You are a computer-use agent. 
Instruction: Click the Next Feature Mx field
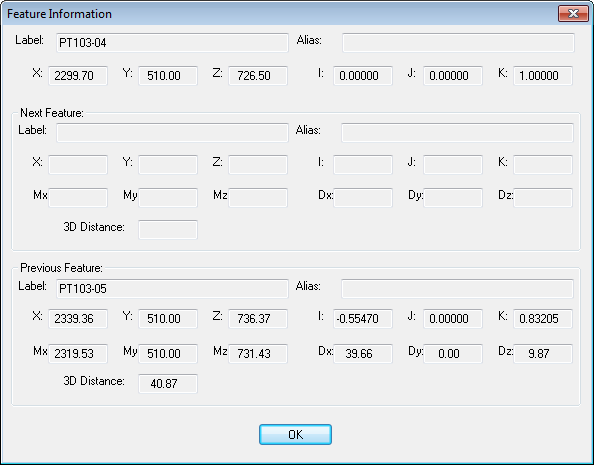tap(78, 197)
